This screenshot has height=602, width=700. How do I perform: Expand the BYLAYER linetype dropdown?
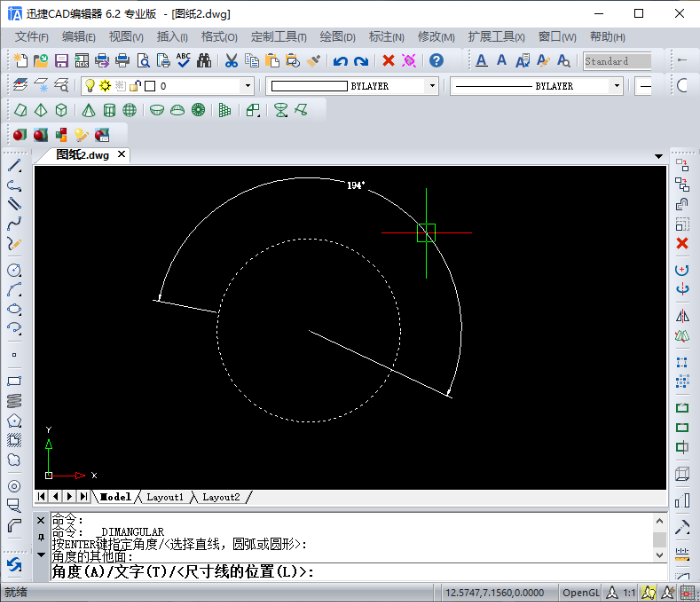[x=617, y=86]
